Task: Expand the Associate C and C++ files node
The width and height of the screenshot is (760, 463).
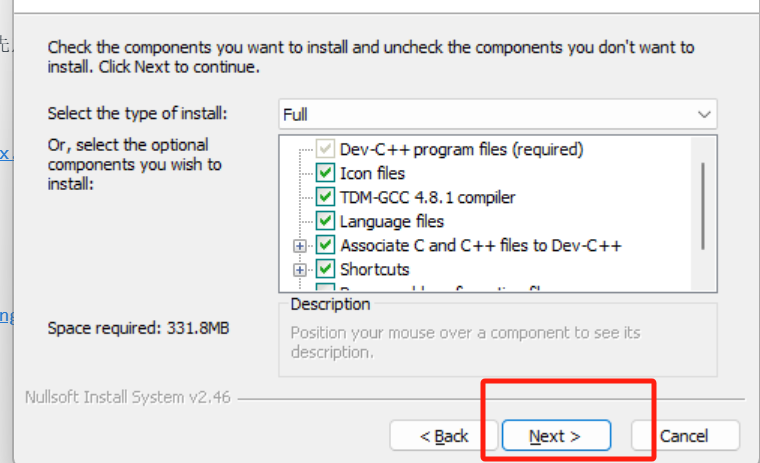Action: coord(299,245)
